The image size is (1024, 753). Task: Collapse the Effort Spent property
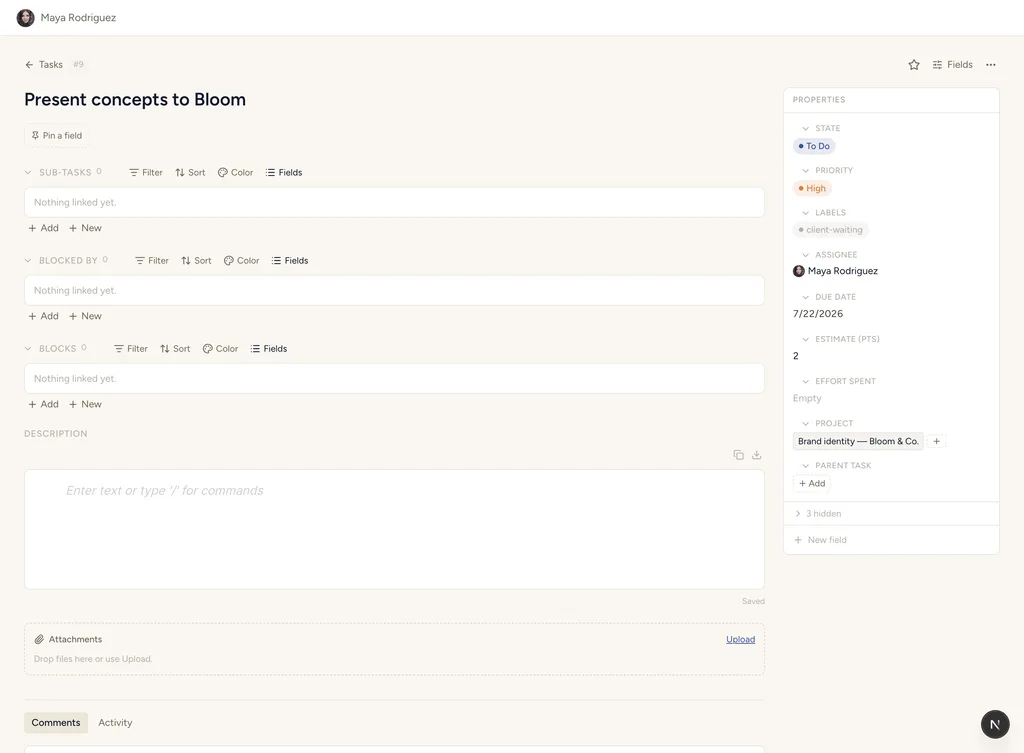[x=805, y=381]
